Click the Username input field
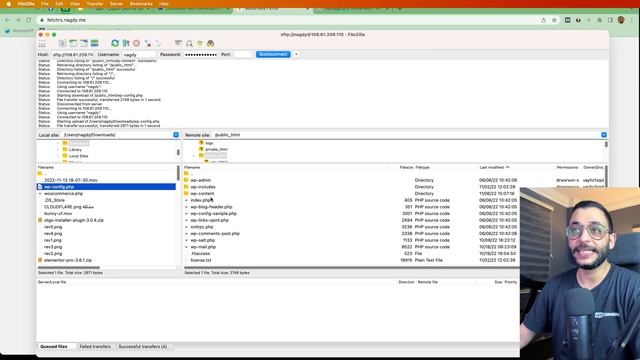This screenshot has height=360, width=640. pos(139,54)
